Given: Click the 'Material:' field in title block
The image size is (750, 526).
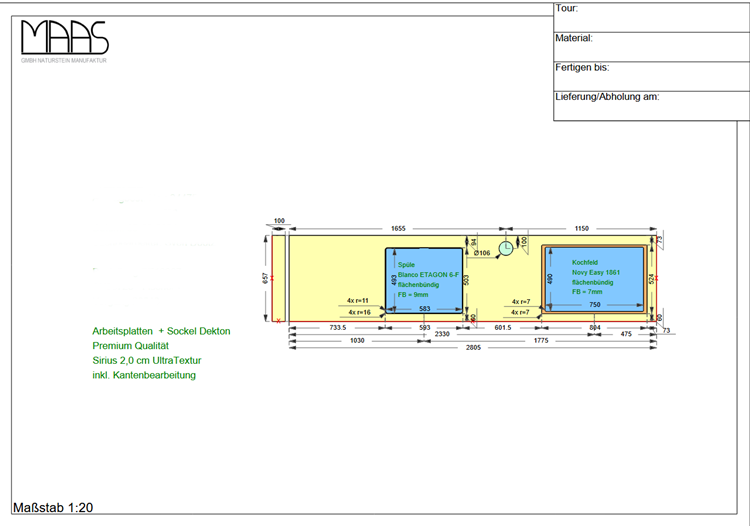Looking at the screenshot, I should (x=651, y=47).
